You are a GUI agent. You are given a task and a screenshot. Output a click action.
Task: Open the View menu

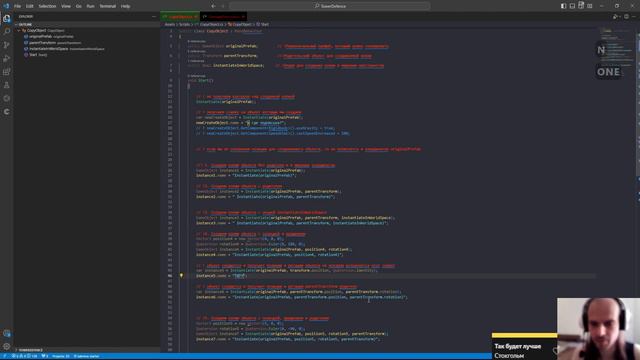66,6
